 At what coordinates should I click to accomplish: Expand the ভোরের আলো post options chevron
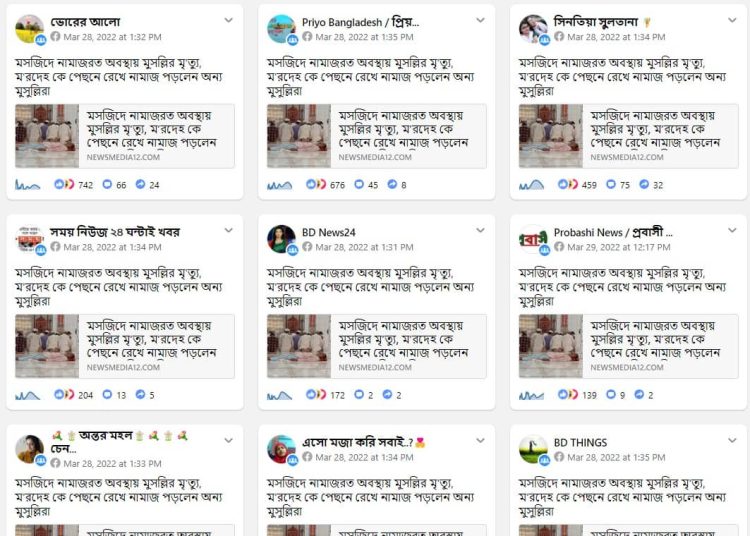click(x=229, y=20)
